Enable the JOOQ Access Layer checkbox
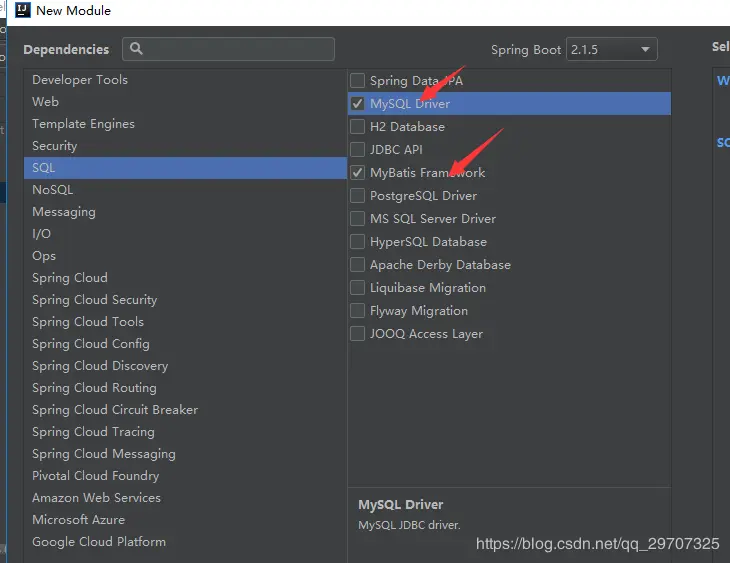The height and width of the screenshot is (563, 730). tap(357, 333)
